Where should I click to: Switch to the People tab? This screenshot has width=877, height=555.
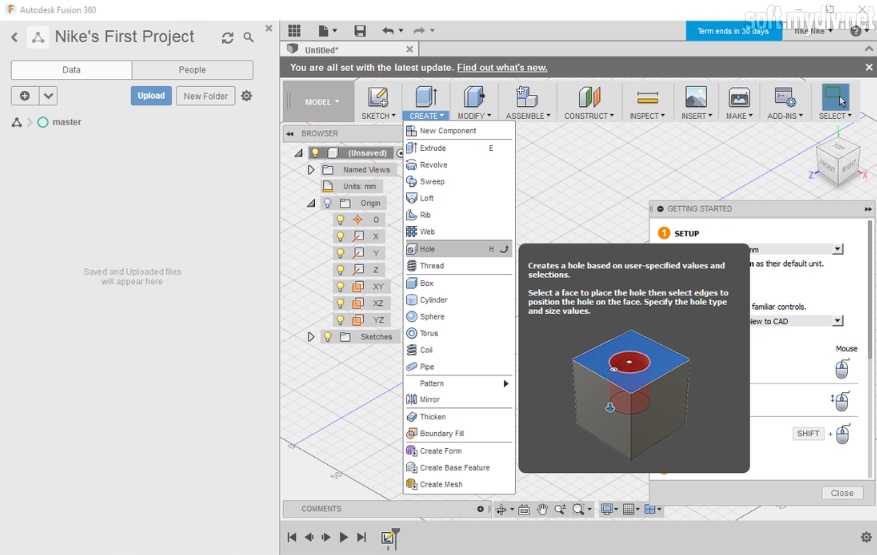coord(192,70)
